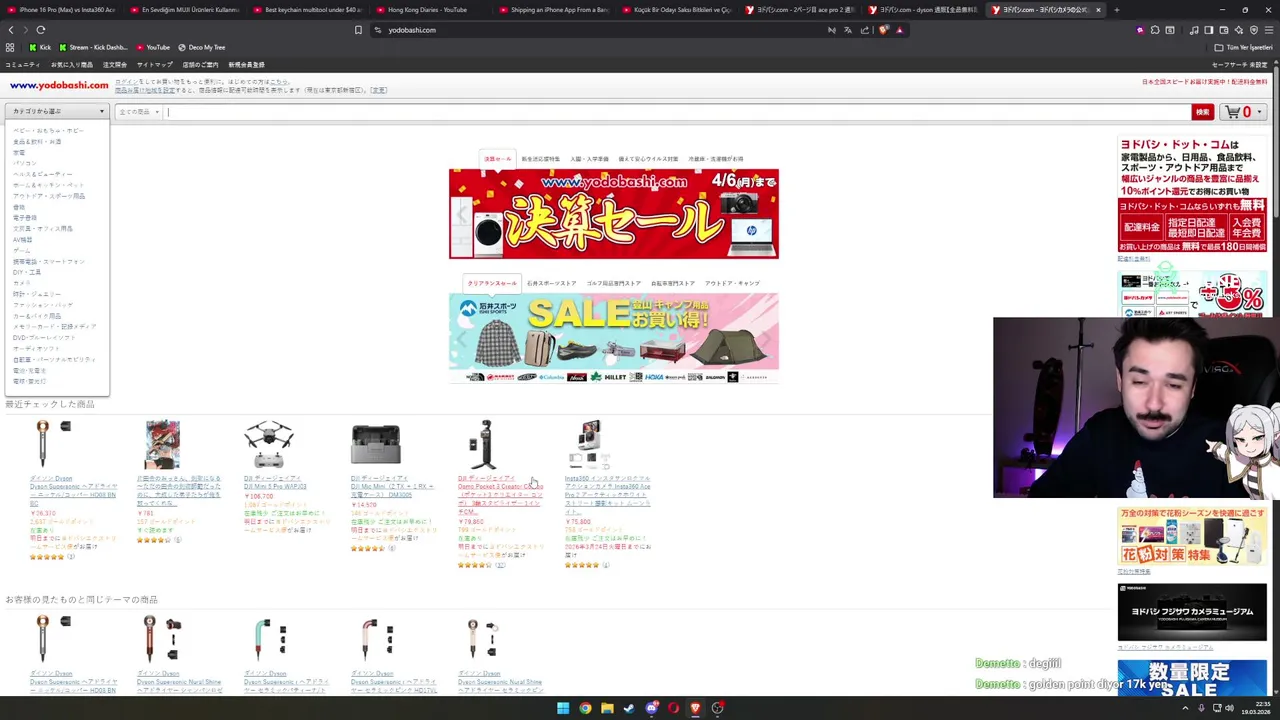Open the Ishii Sports SALE banner
The width and height of the screenshot is (1280, 720).
point(614,338)
